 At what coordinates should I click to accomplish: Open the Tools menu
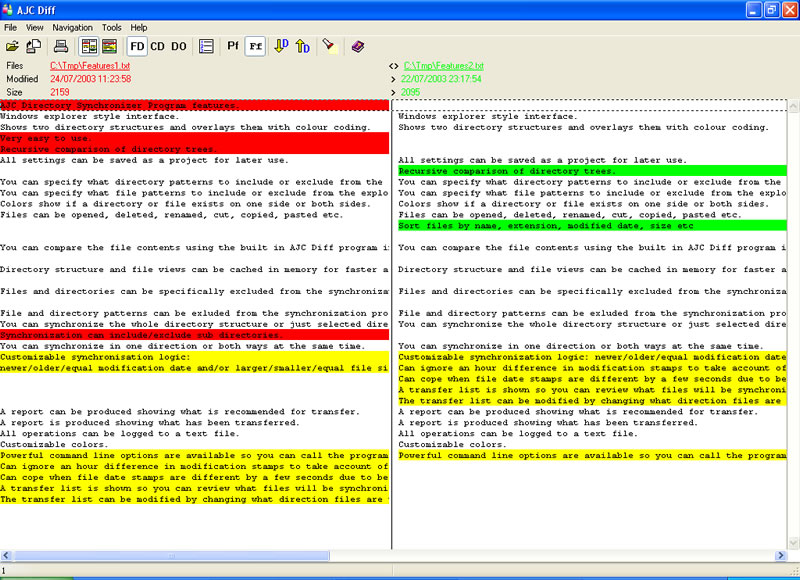(112, 27)
